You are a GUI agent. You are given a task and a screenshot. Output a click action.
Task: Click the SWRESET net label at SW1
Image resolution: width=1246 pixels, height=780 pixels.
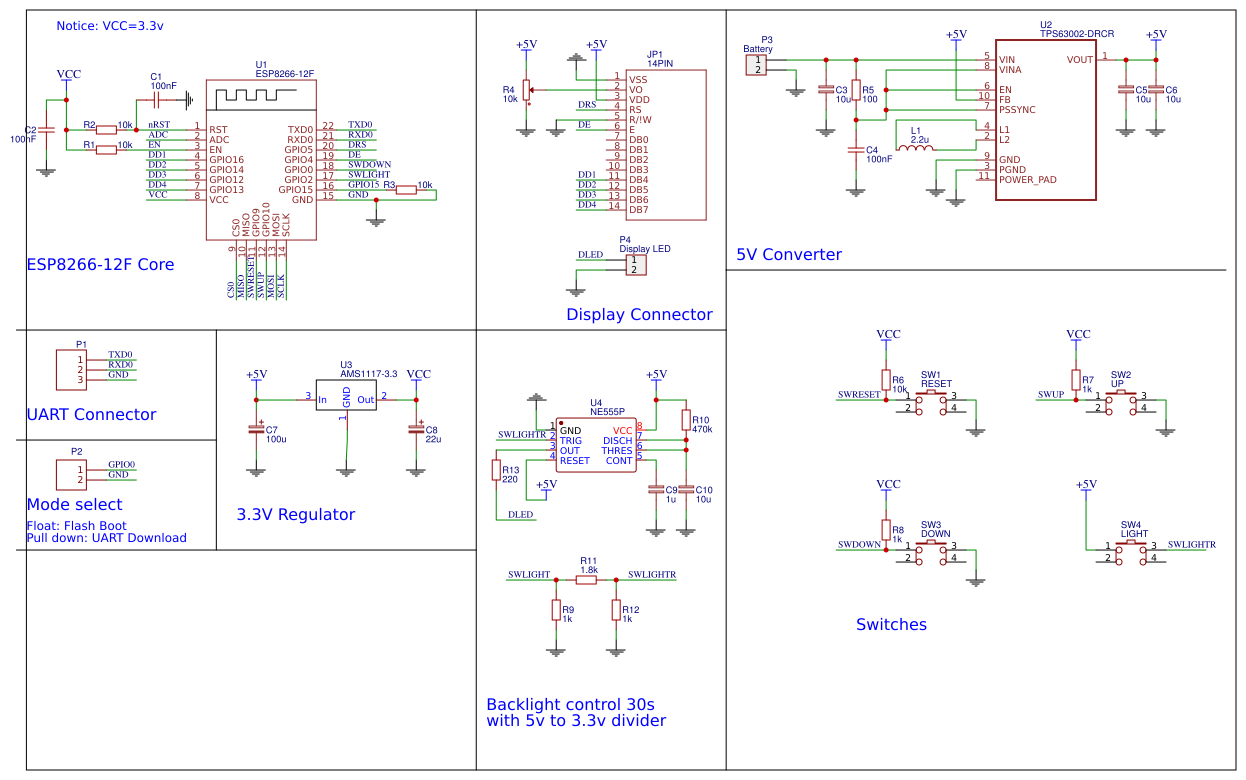click(859, 395)
